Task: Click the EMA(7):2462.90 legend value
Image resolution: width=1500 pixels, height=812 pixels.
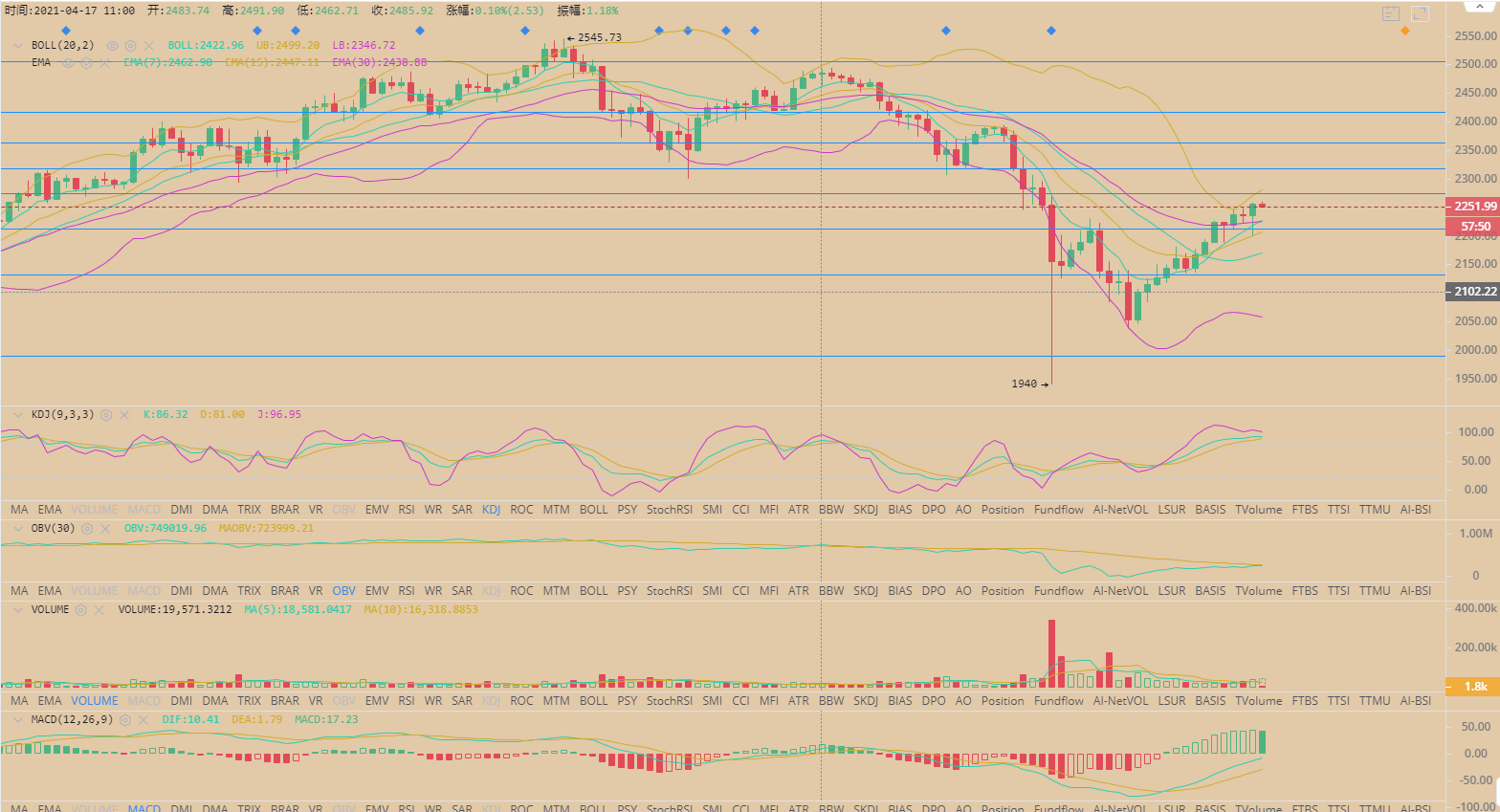Action: 168,62
